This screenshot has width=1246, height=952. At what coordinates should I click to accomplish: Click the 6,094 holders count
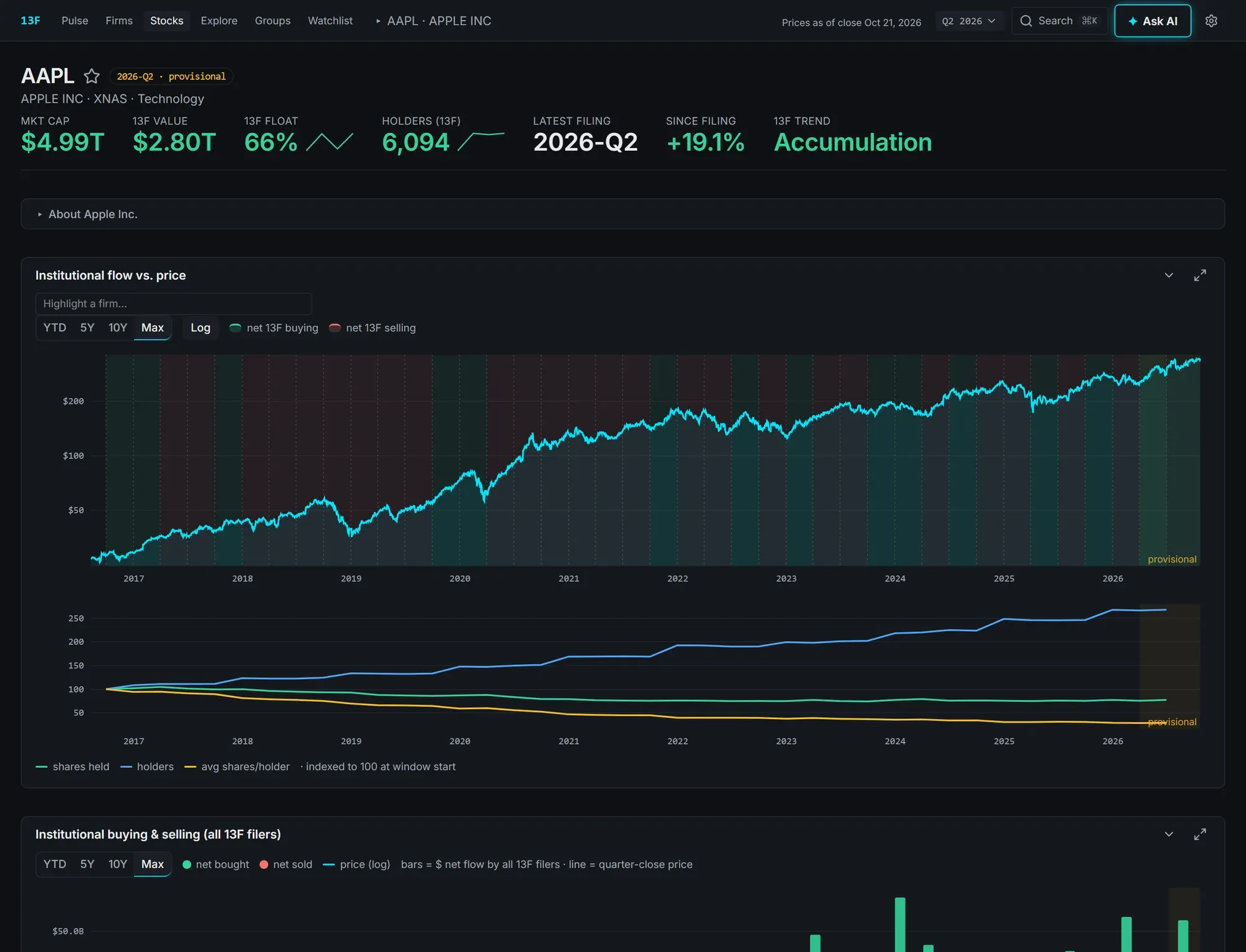tap(416, 142)
